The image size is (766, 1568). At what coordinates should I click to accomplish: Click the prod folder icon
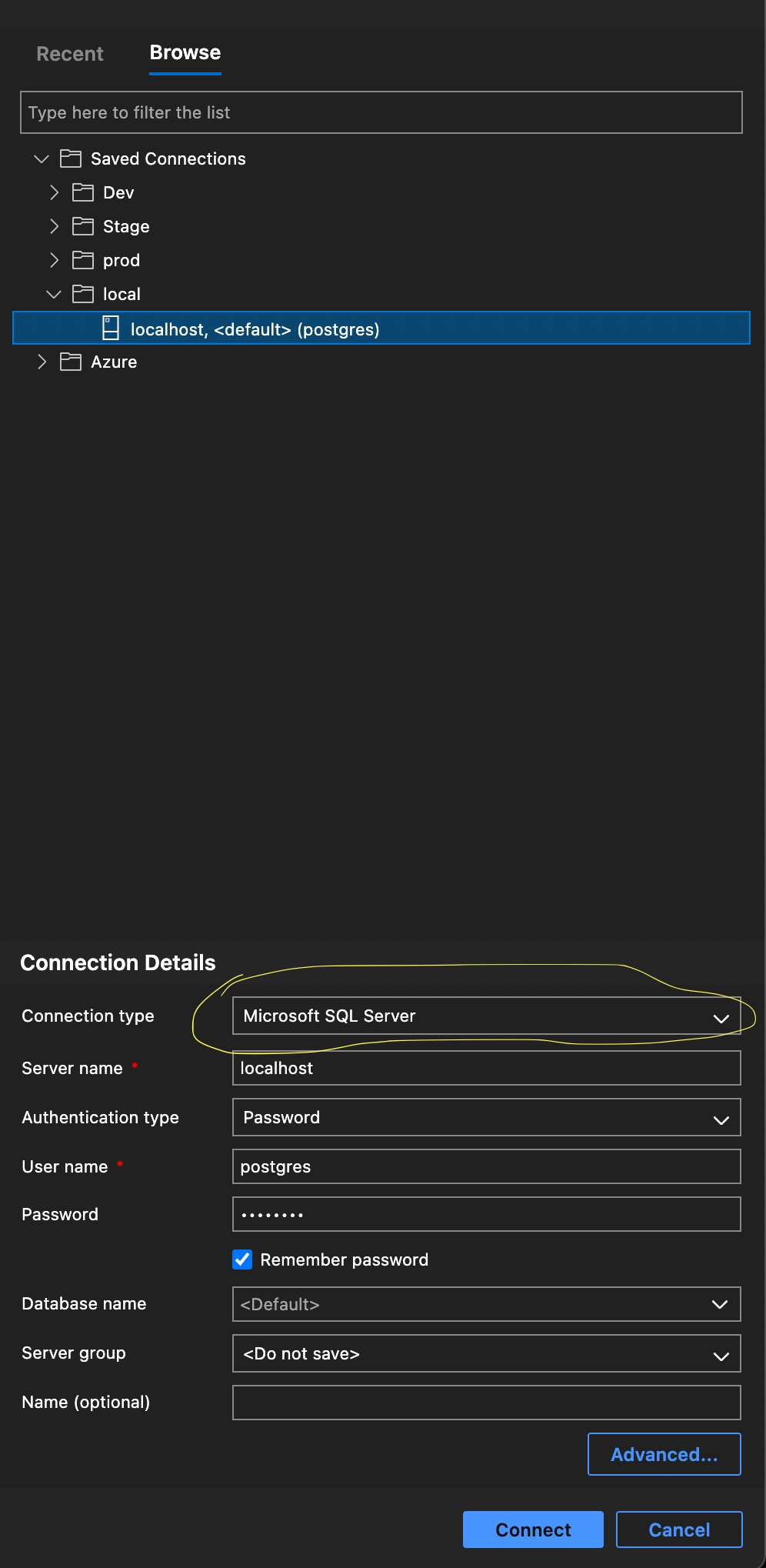[x=82, y=260]
